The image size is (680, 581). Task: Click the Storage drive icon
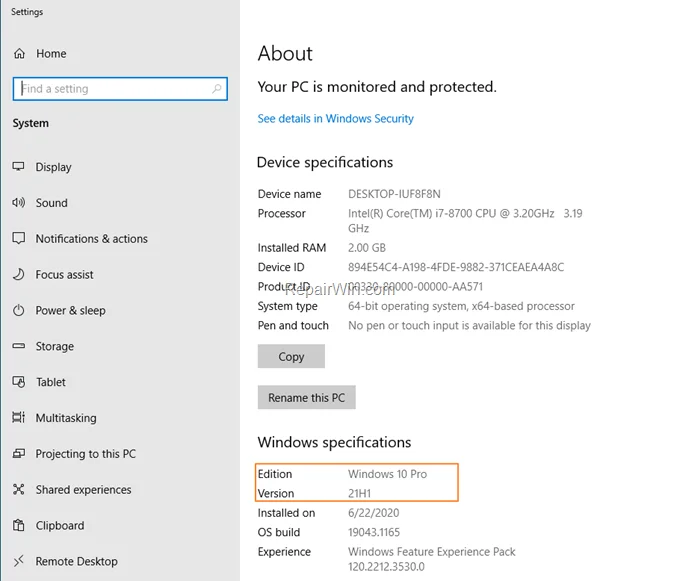coord(19,346)
